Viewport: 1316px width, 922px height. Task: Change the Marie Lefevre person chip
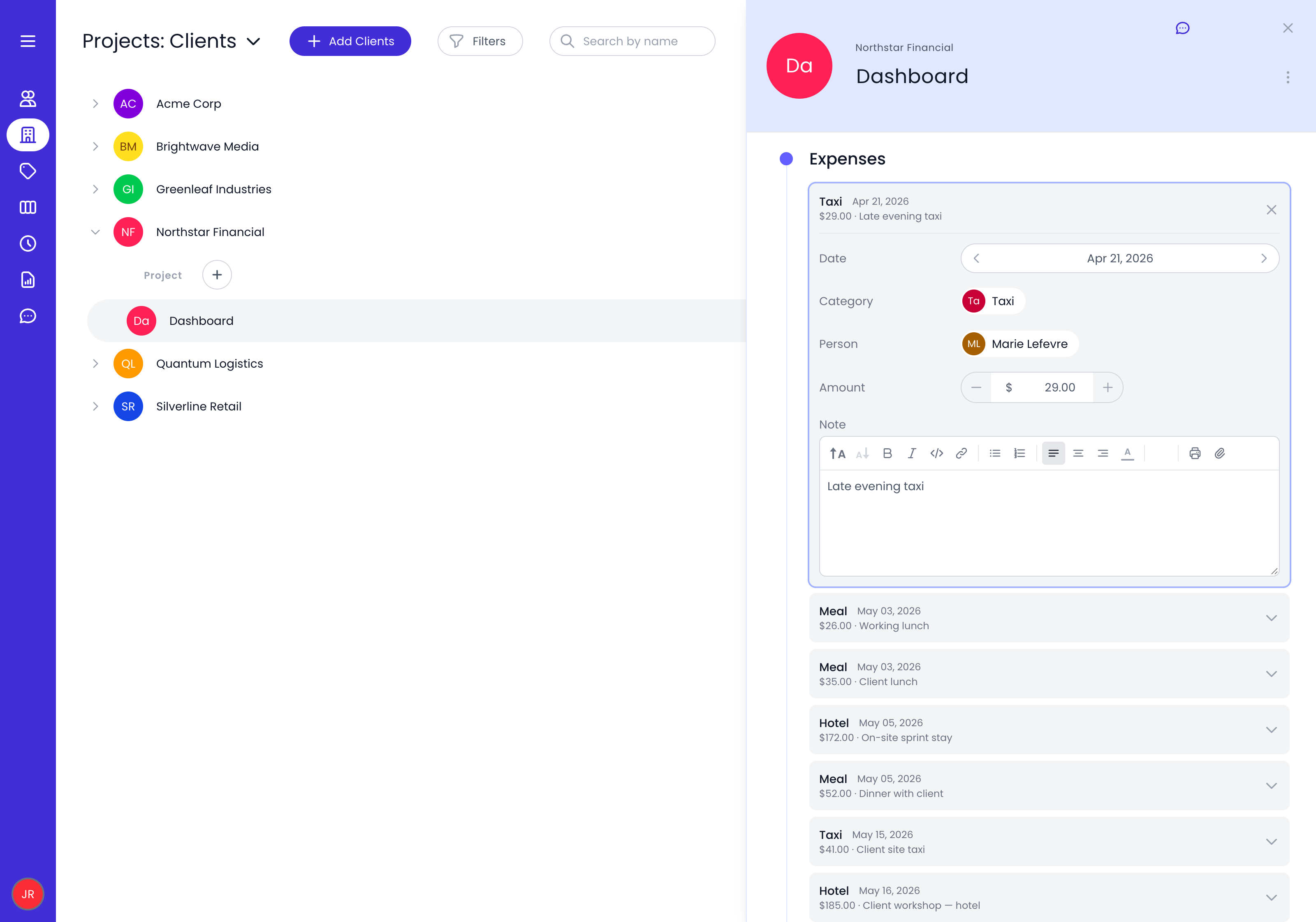click(x=1019, y=344)
